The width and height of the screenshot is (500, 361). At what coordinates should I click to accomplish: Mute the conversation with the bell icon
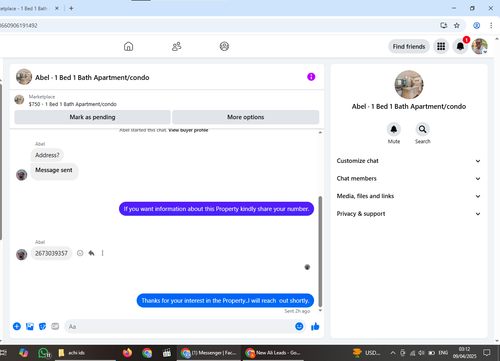click(394, 129)
